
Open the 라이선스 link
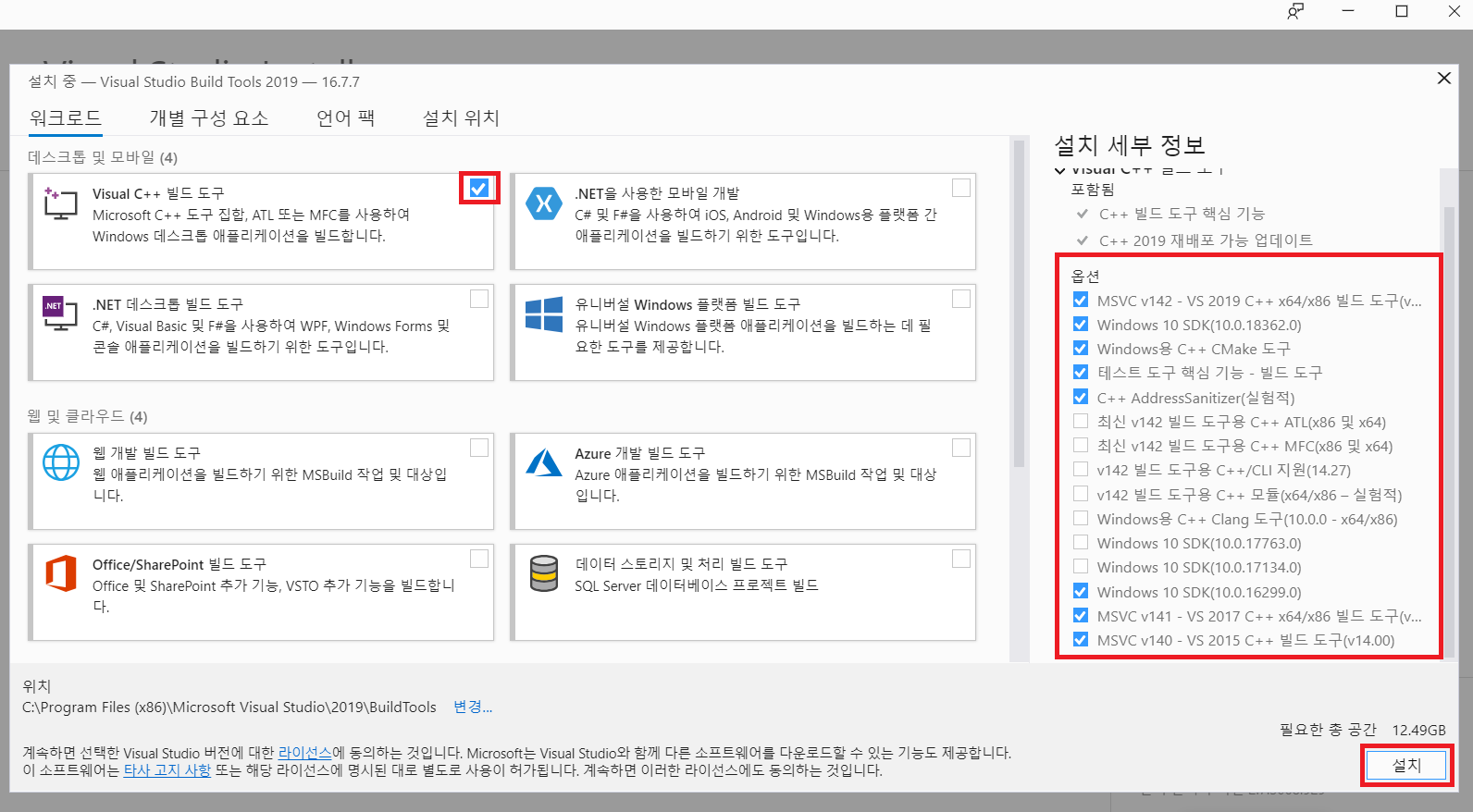pos(304,753)
